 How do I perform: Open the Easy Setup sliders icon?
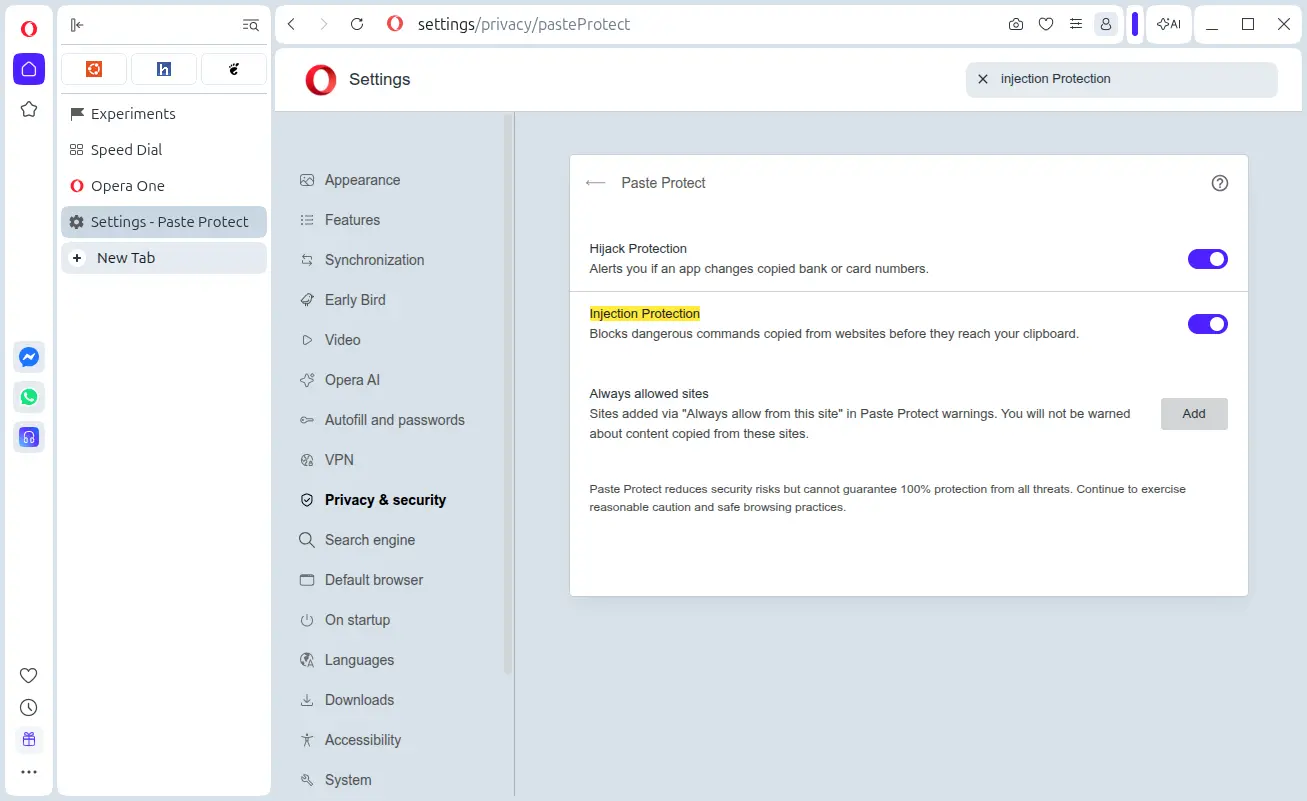1076,25
